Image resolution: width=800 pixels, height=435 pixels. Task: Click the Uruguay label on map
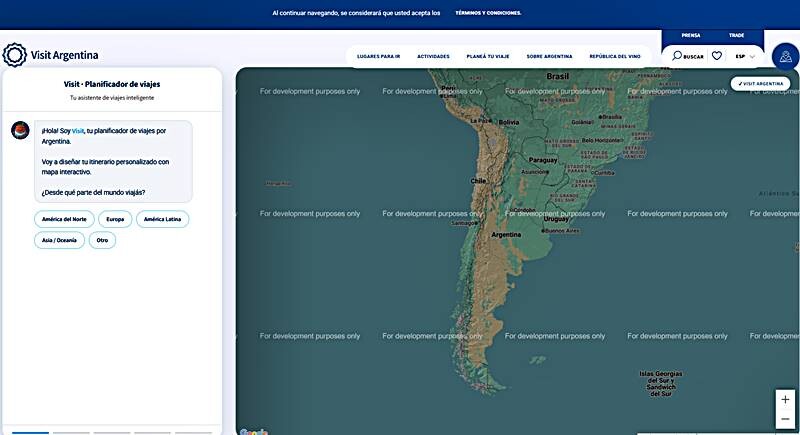point(556,219)
